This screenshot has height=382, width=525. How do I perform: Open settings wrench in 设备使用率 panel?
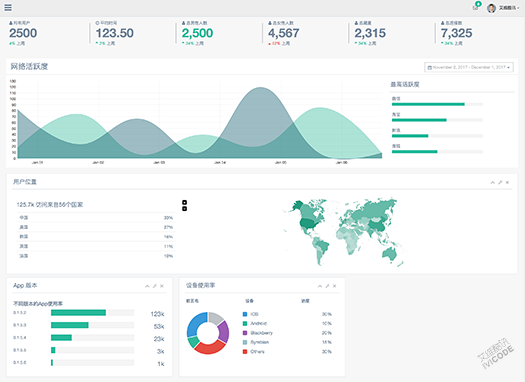[x=327, y=286]
